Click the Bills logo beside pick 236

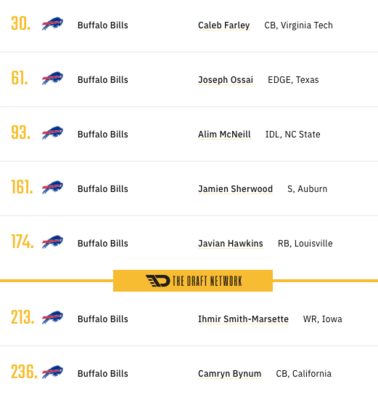click(x=52, y=372)
